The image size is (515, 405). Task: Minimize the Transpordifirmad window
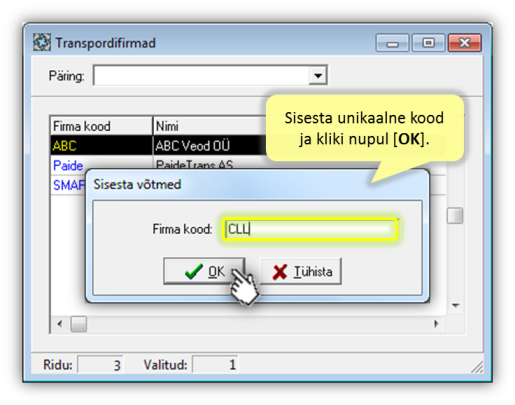(392, 43)
